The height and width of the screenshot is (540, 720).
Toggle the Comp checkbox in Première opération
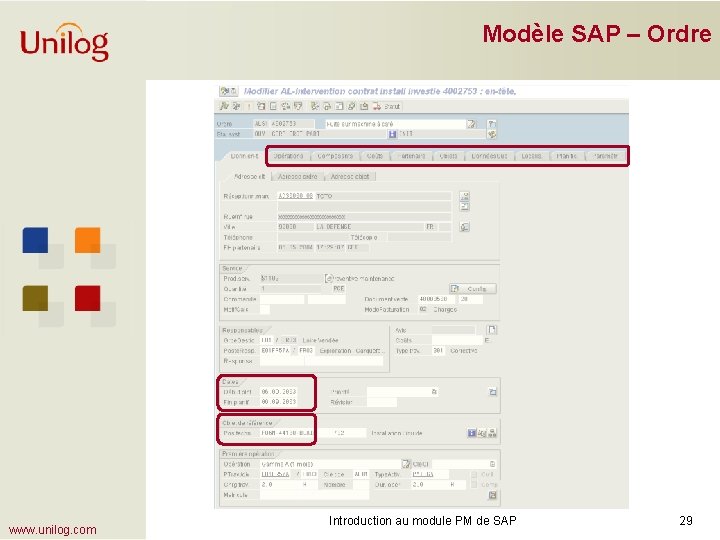pos(474,484)
